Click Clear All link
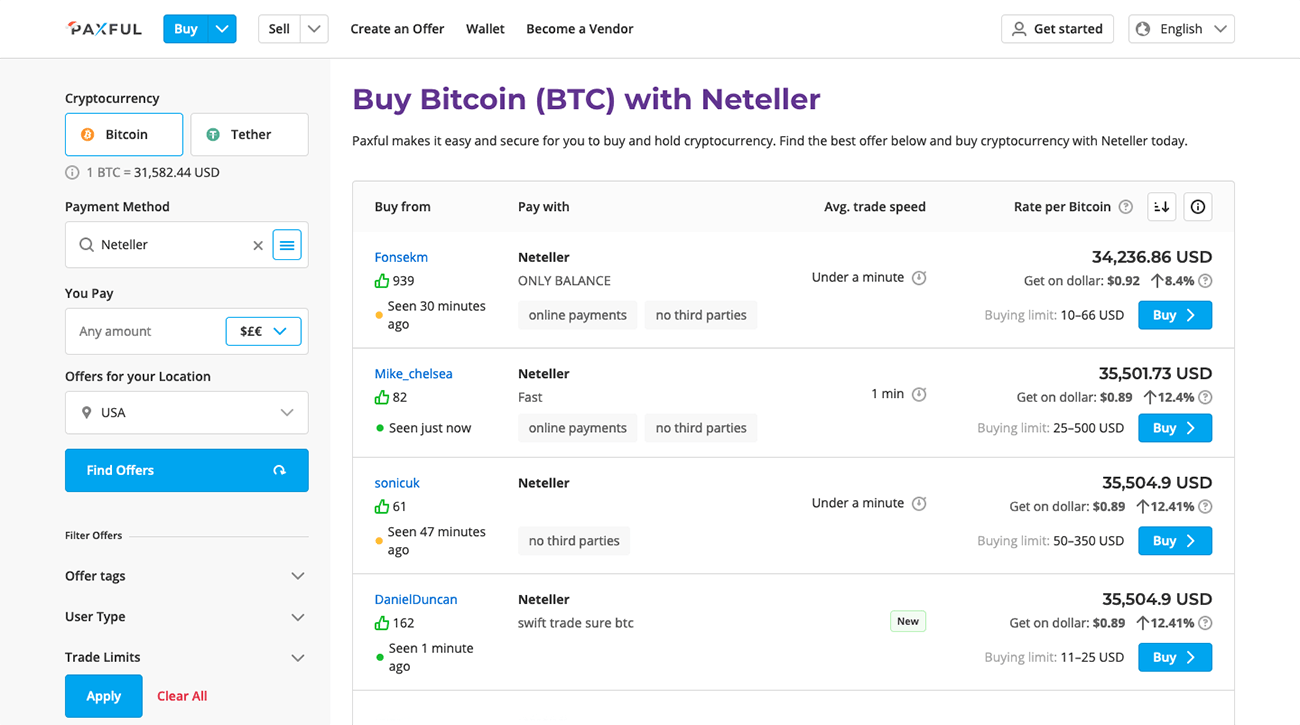This screenshot has width=1300, height=725. coord(182,696)
